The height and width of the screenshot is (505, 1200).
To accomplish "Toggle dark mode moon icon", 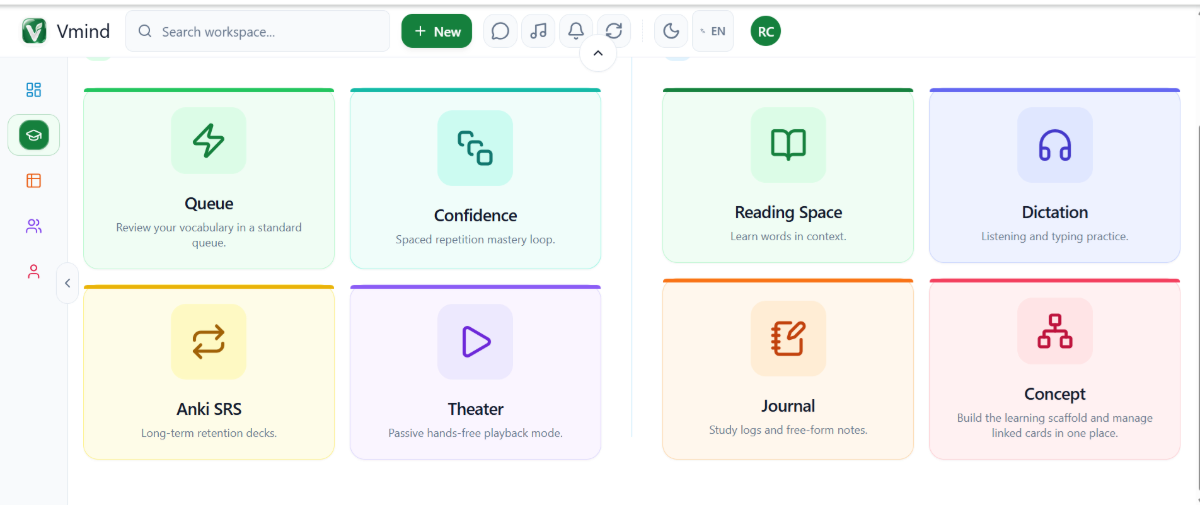I will 671,31.
